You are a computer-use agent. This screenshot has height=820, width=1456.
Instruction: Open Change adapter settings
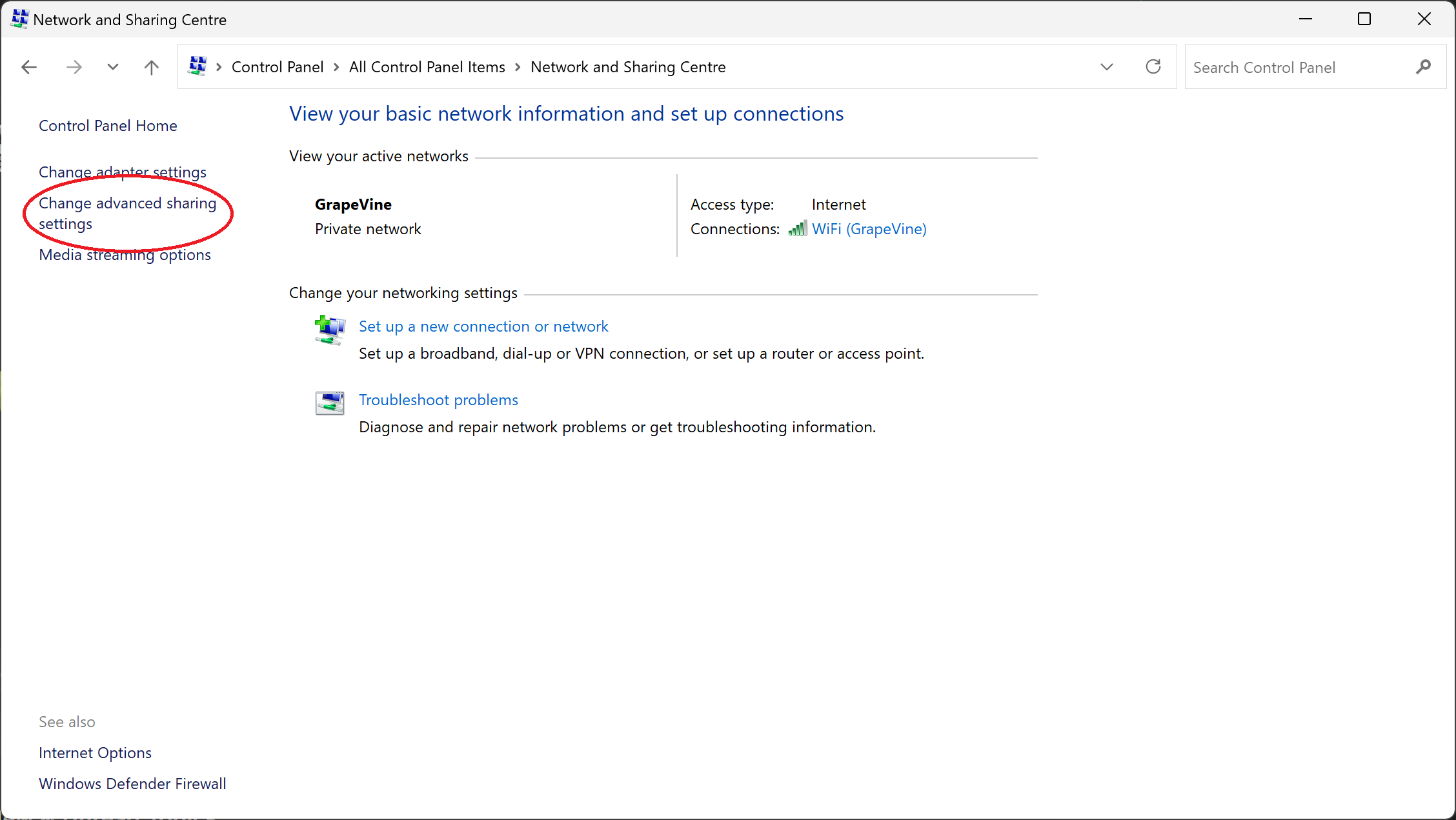tap(123, 172)
